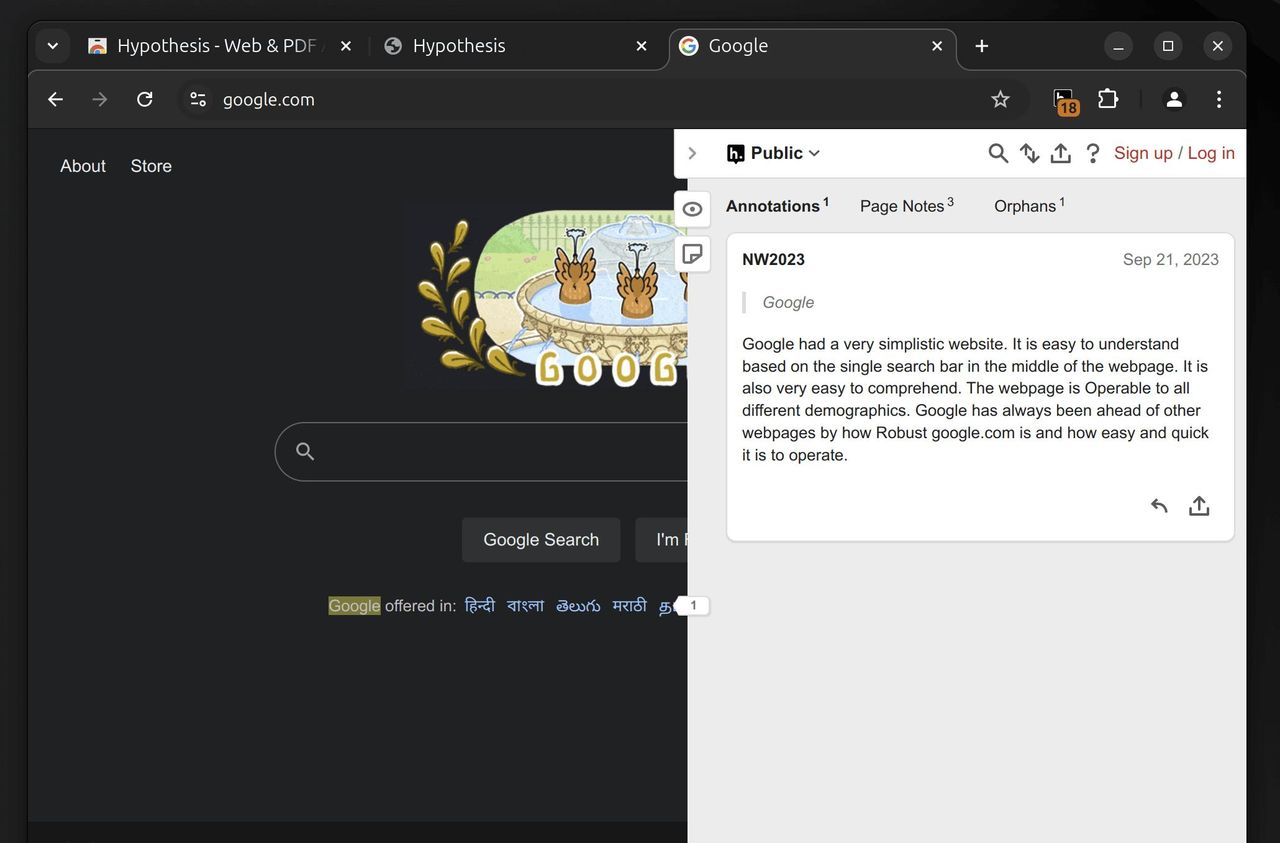View site information icon in address bar
The image size is (1280, 843).
(198, 99)
